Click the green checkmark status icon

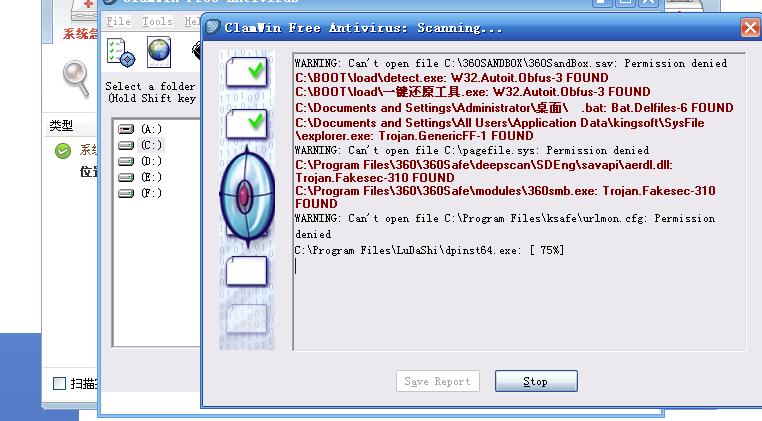pyautogui.click(x=63, y=151)
